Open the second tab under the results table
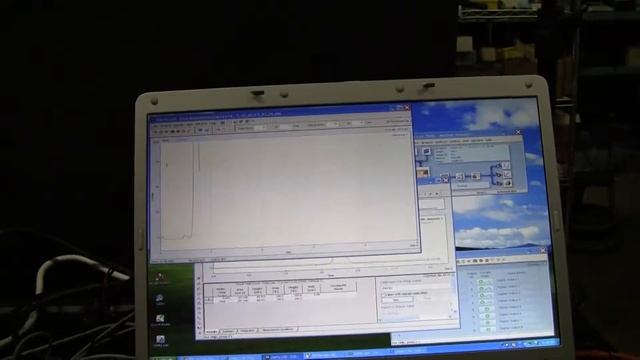 coord(229,331)
